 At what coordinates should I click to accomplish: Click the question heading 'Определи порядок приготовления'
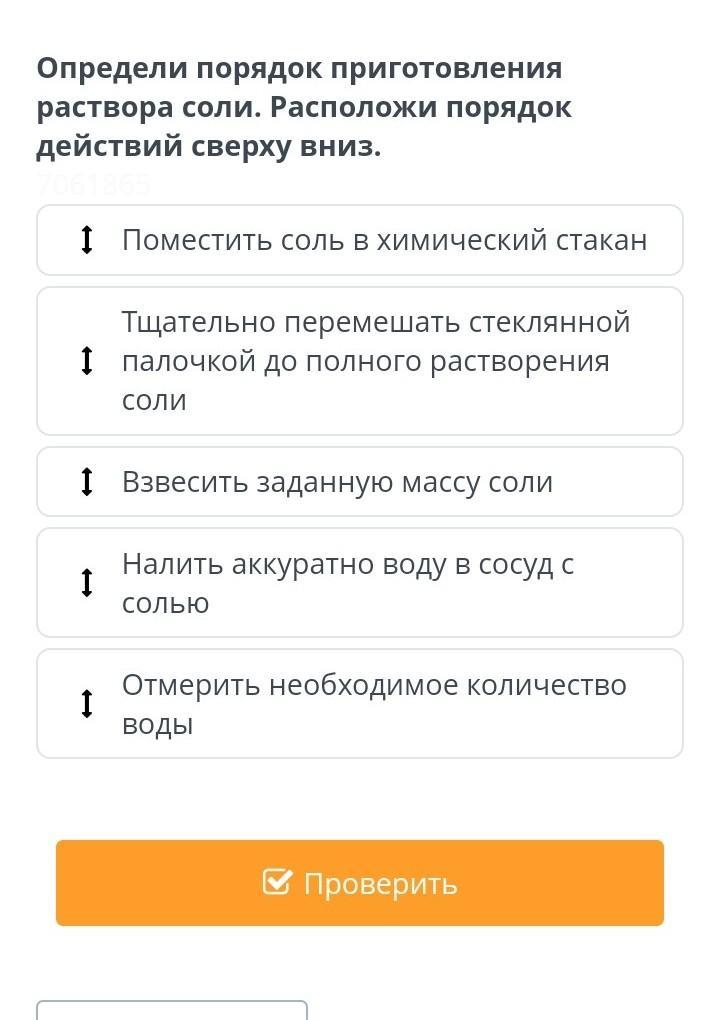(x=299, y=68)
